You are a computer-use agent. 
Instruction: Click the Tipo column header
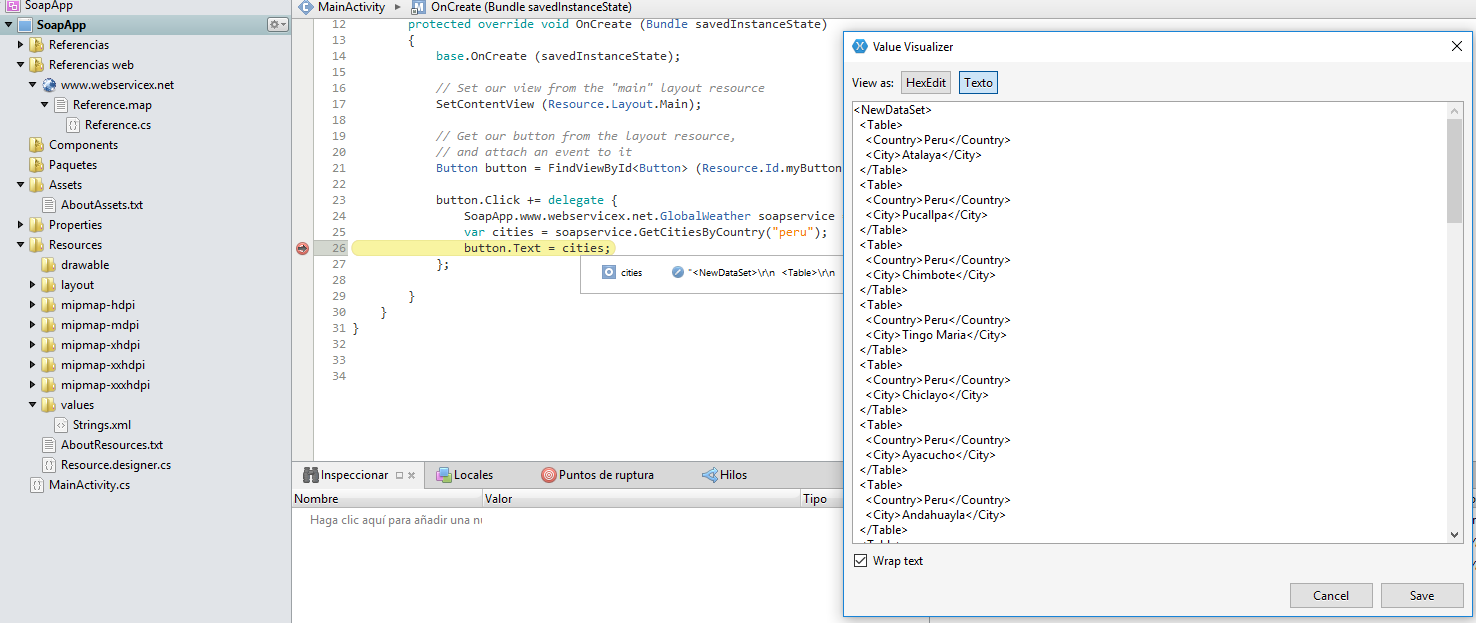click(822, 498)
